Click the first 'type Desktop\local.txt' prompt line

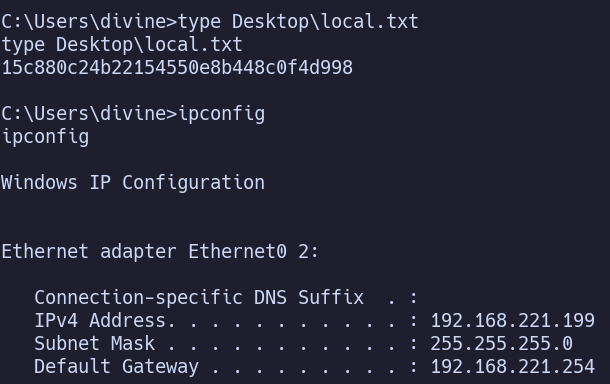pyautogui.click(x=210, y=22)
